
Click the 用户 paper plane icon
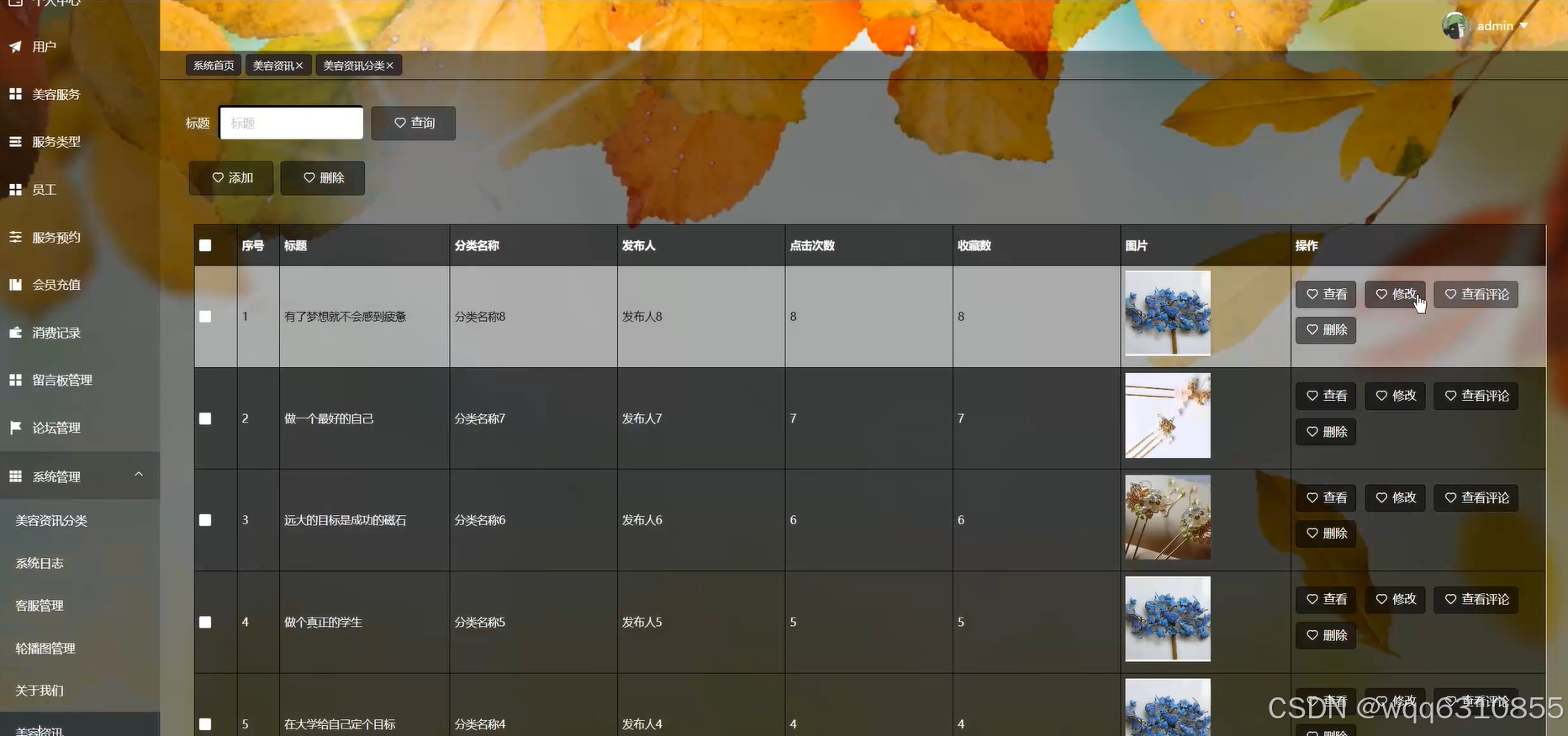pos(15,47)
